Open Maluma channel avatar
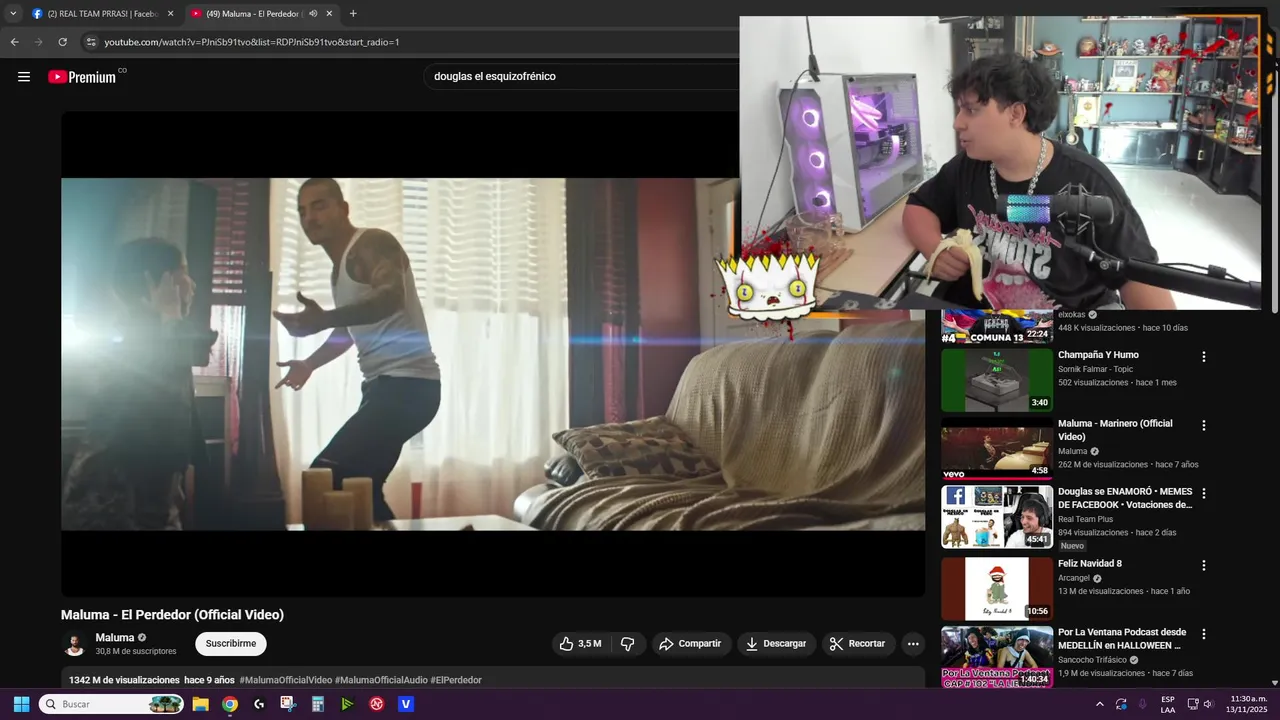 (x=74, y=644)
